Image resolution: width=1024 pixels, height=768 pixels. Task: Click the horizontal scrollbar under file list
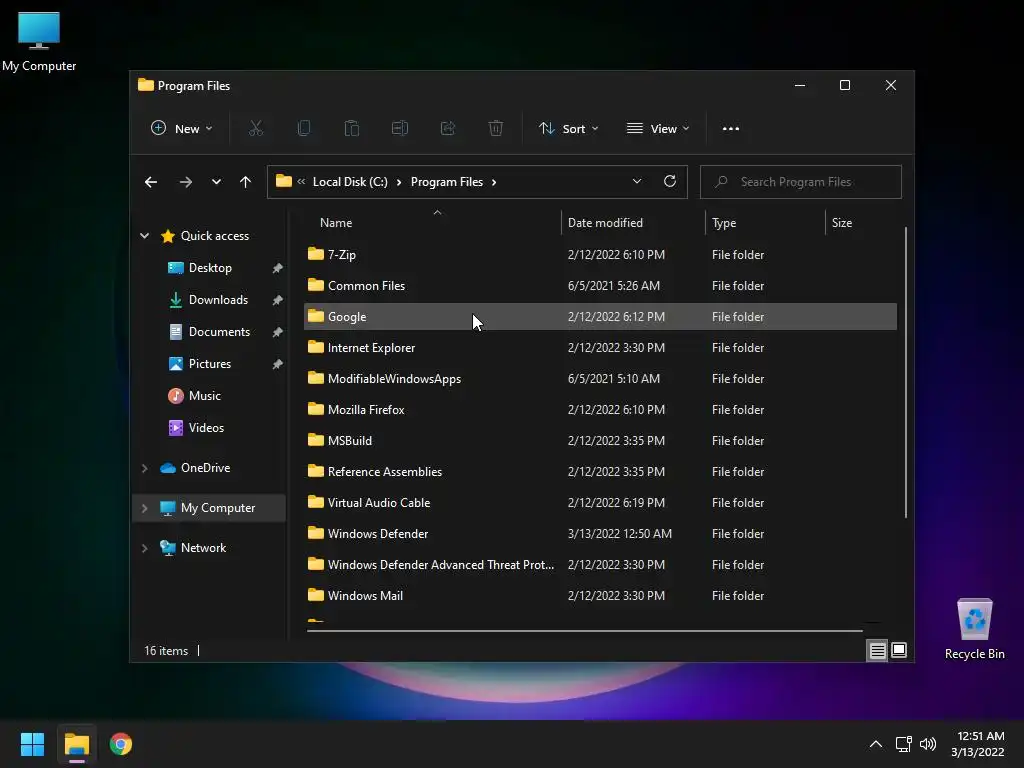coord(584,631)
